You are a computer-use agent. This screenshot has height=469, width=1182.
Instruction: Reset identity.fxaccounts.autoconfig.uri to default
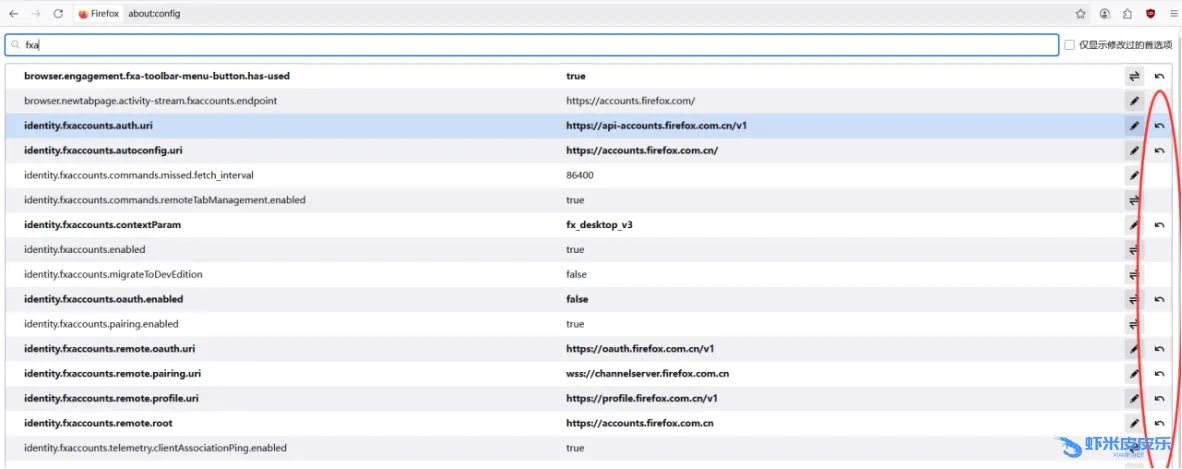(1159, 151)
